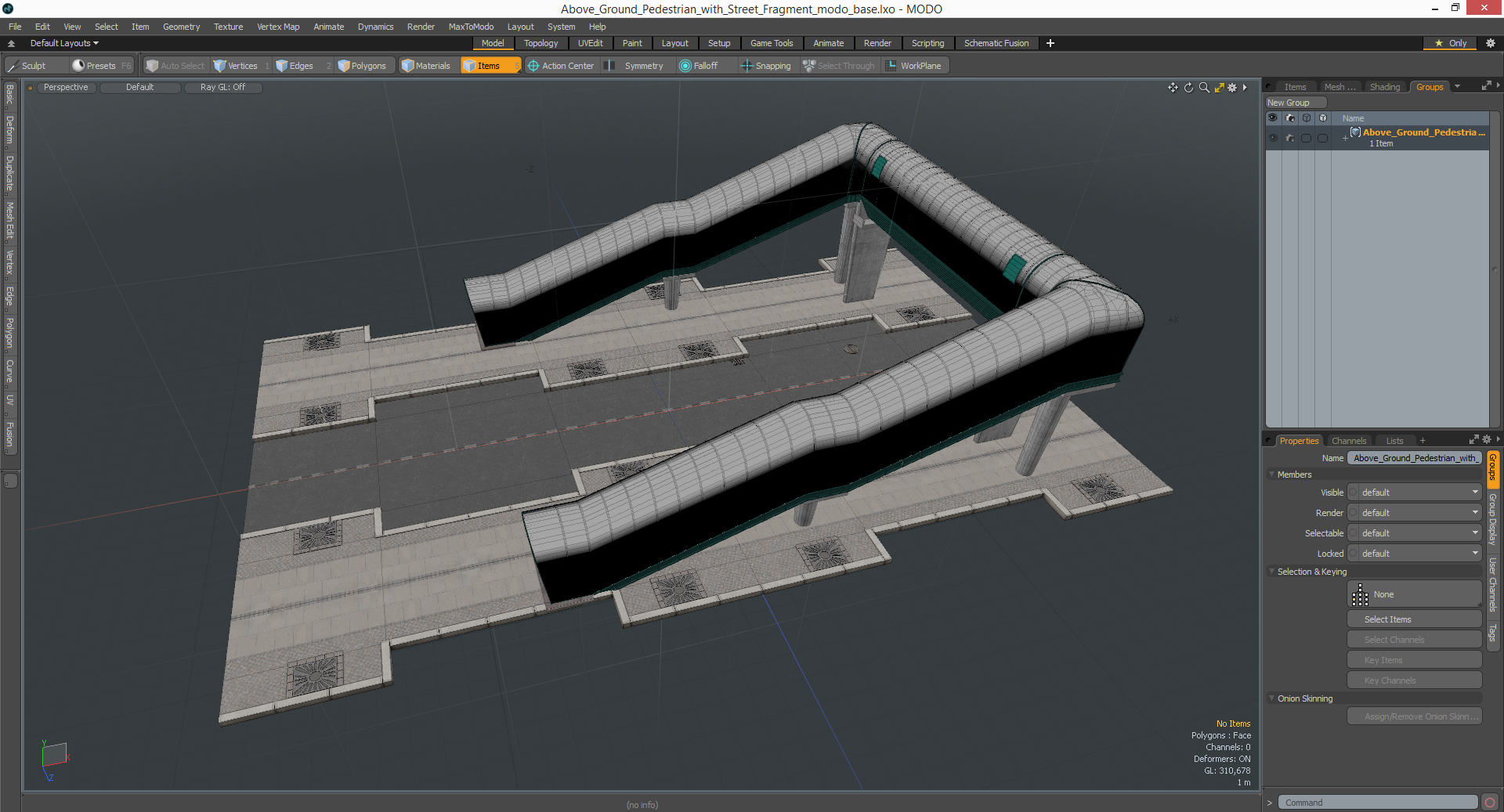The height and width of the screenshot is (812, 1504).
Task: Open the User Channels vertical tab
Action: [1492, 584]
